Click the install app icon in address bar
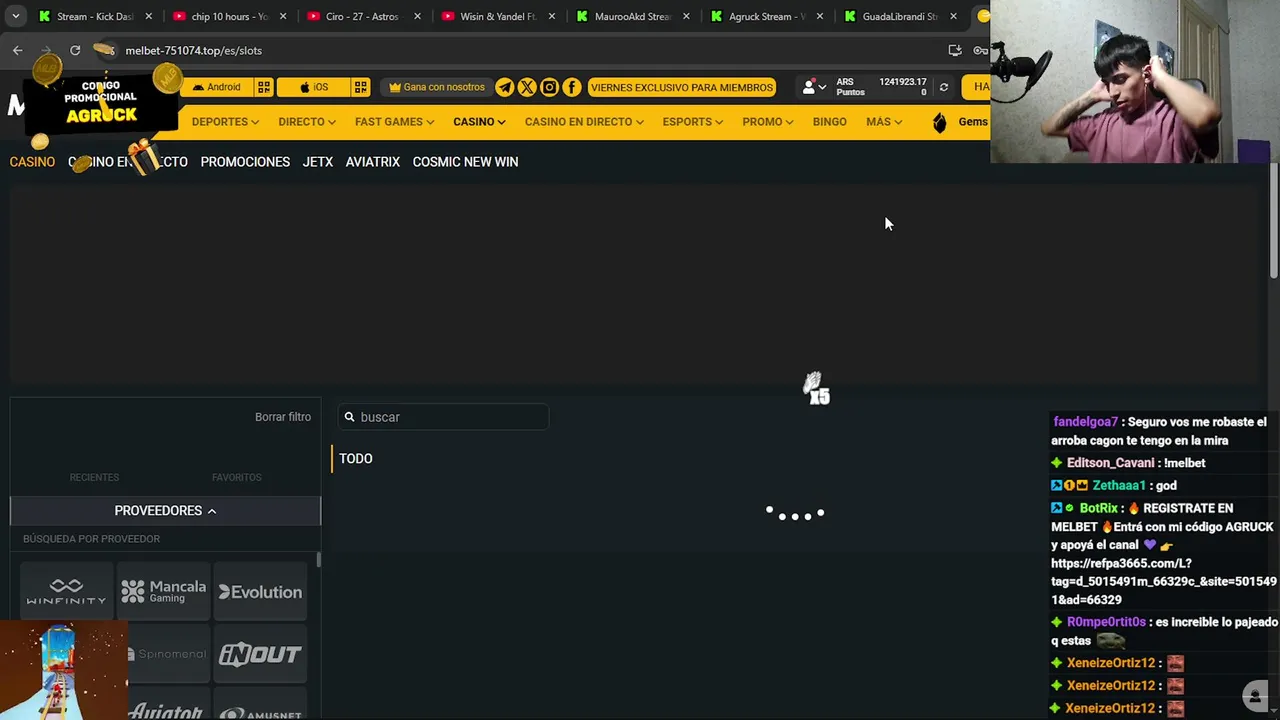The height and width of the screenshot is (720, 1280). coord(955,50)
